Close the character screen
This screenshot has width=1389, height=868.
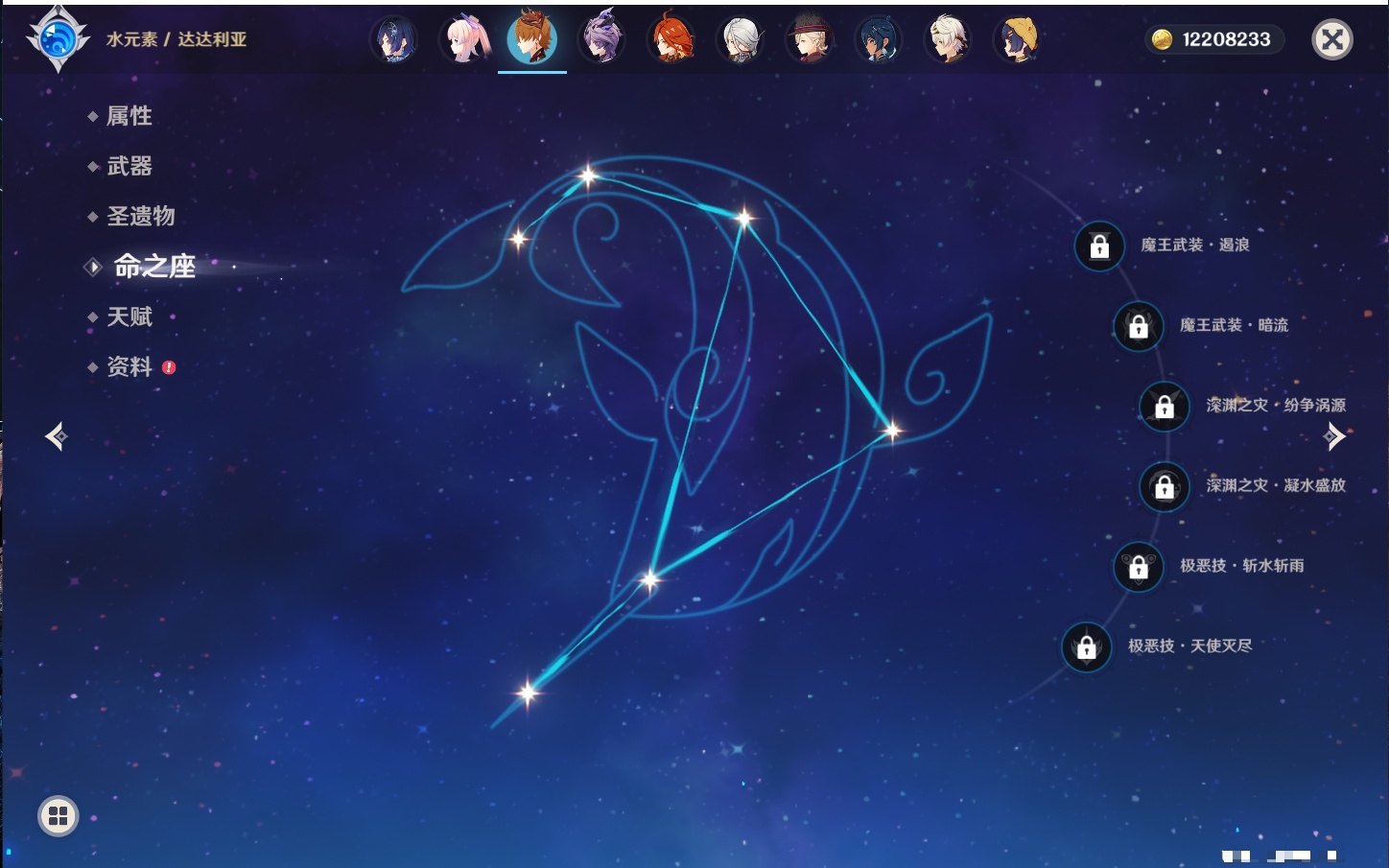[1332, 39]
